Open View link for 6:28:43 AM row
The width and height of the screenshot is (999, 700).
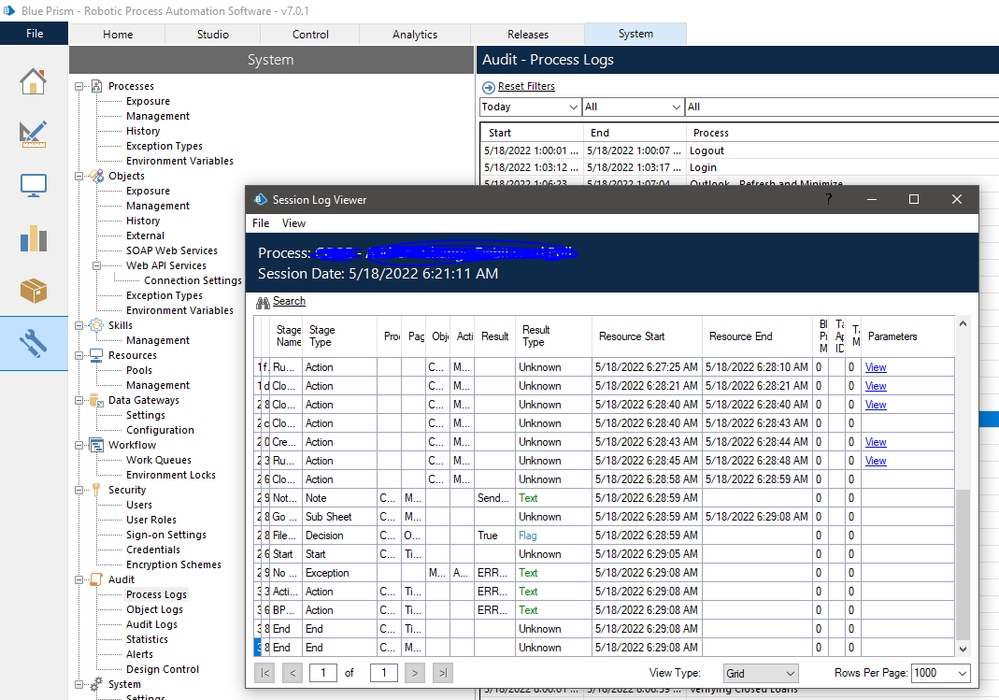pyautogui.click(x=875, y=442)
